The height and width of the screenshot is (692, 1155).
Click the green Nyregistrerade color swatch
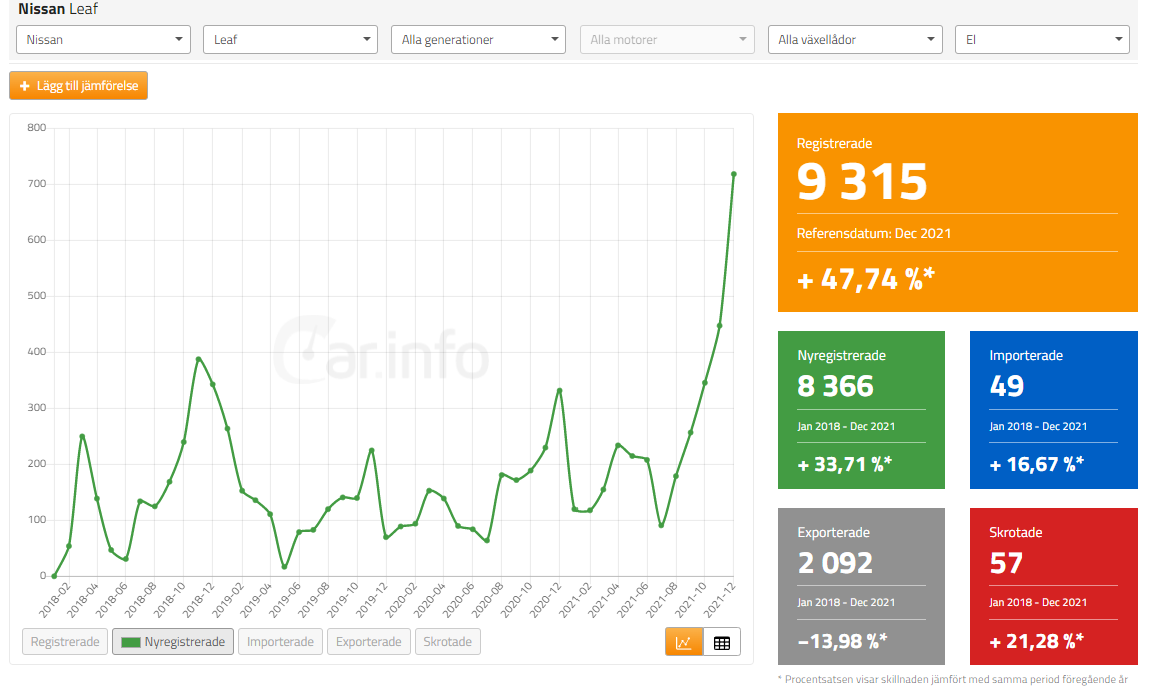pyautogui.click(x=130, y=643)
